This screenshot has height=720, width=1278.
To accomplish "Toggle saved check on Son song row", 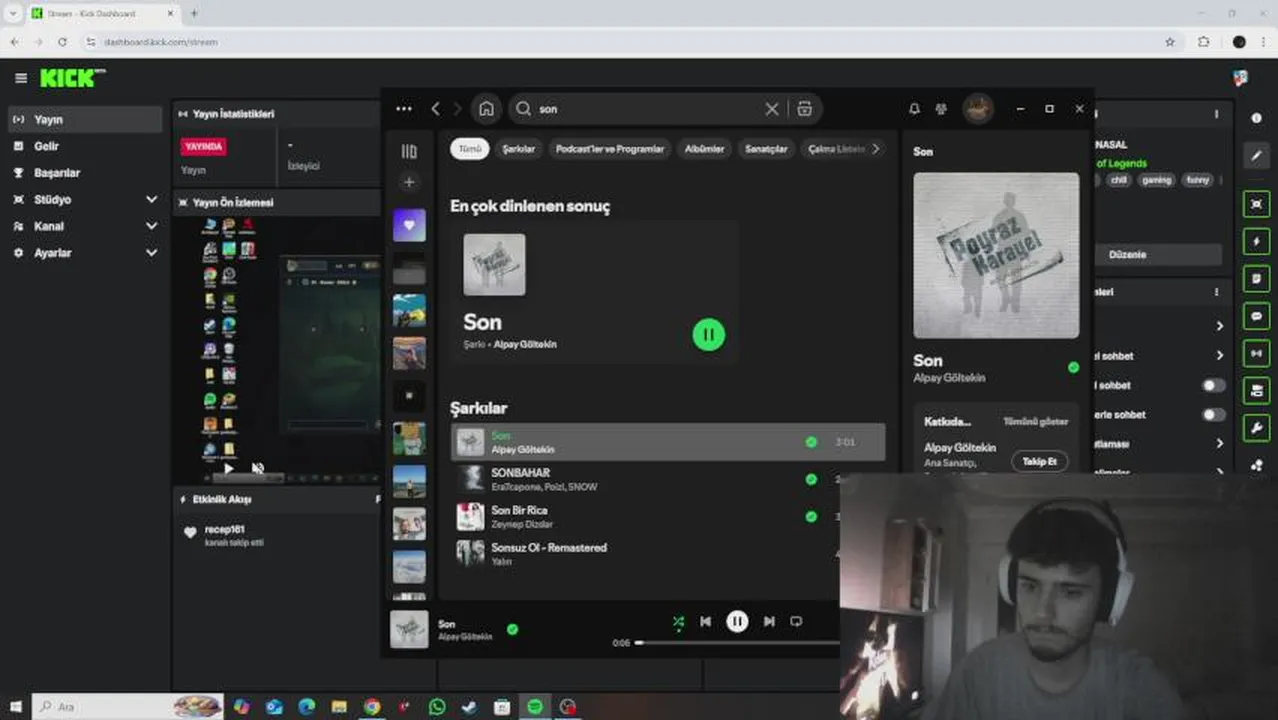I will coord(811,442).
